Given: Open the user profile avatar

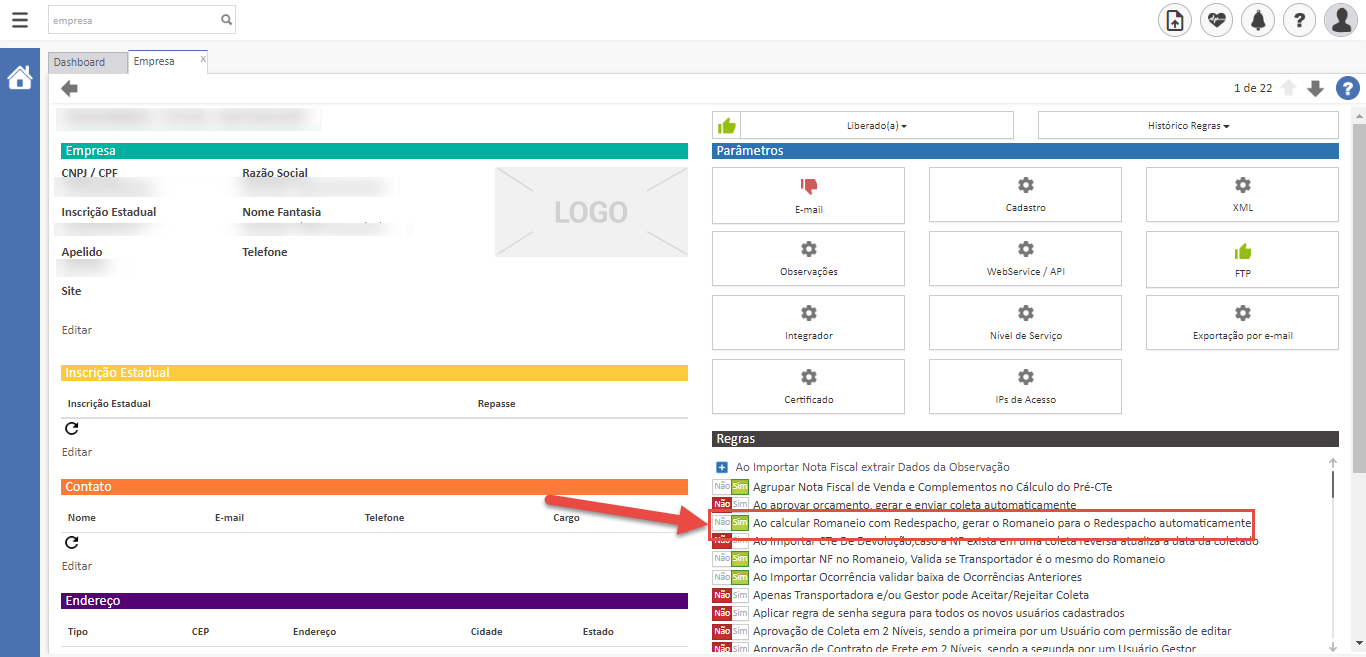Looking at the screenshot, I should (x=1339, y=19).
